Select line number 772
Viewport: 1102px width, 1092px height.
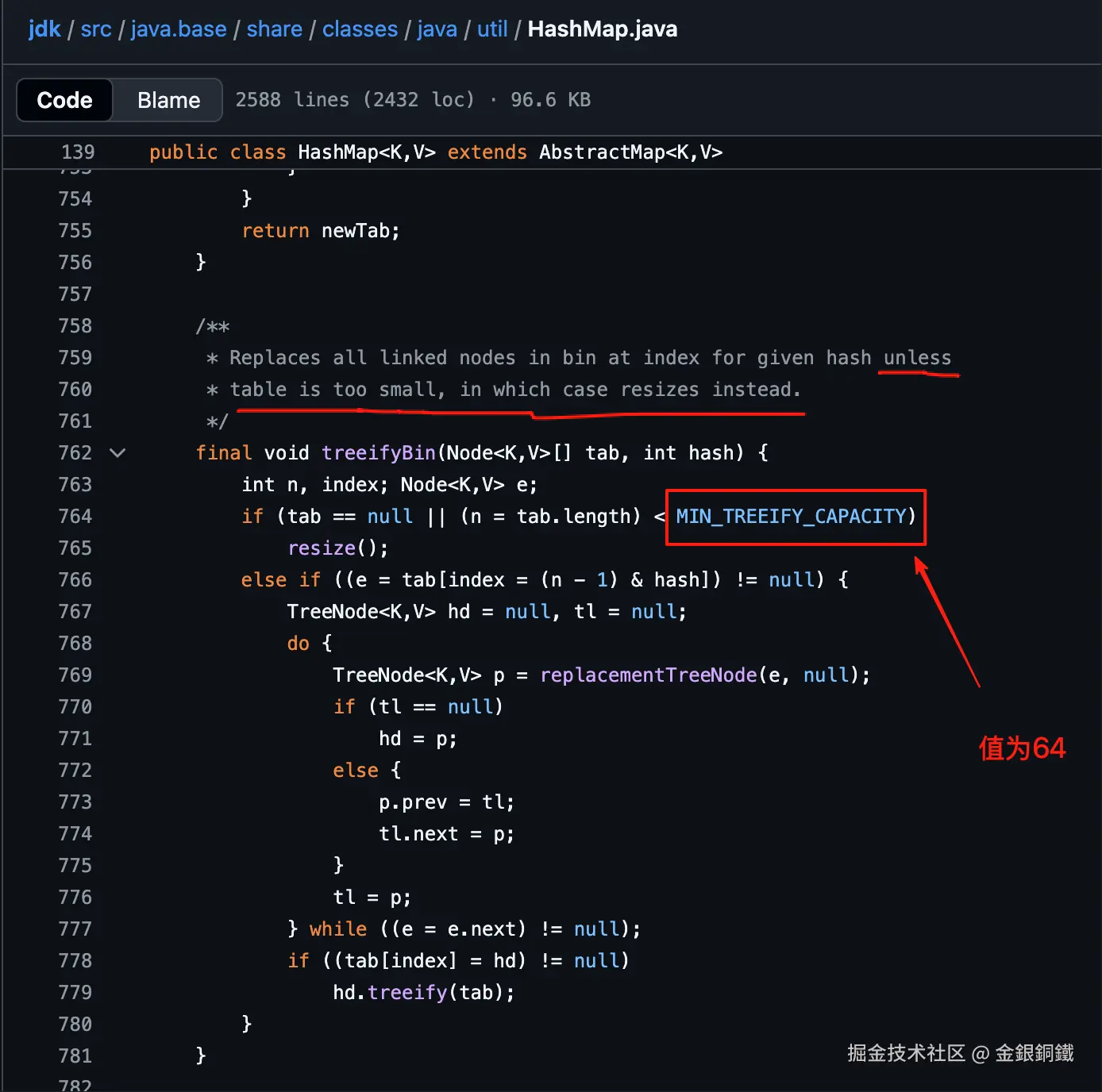[75, 771]
